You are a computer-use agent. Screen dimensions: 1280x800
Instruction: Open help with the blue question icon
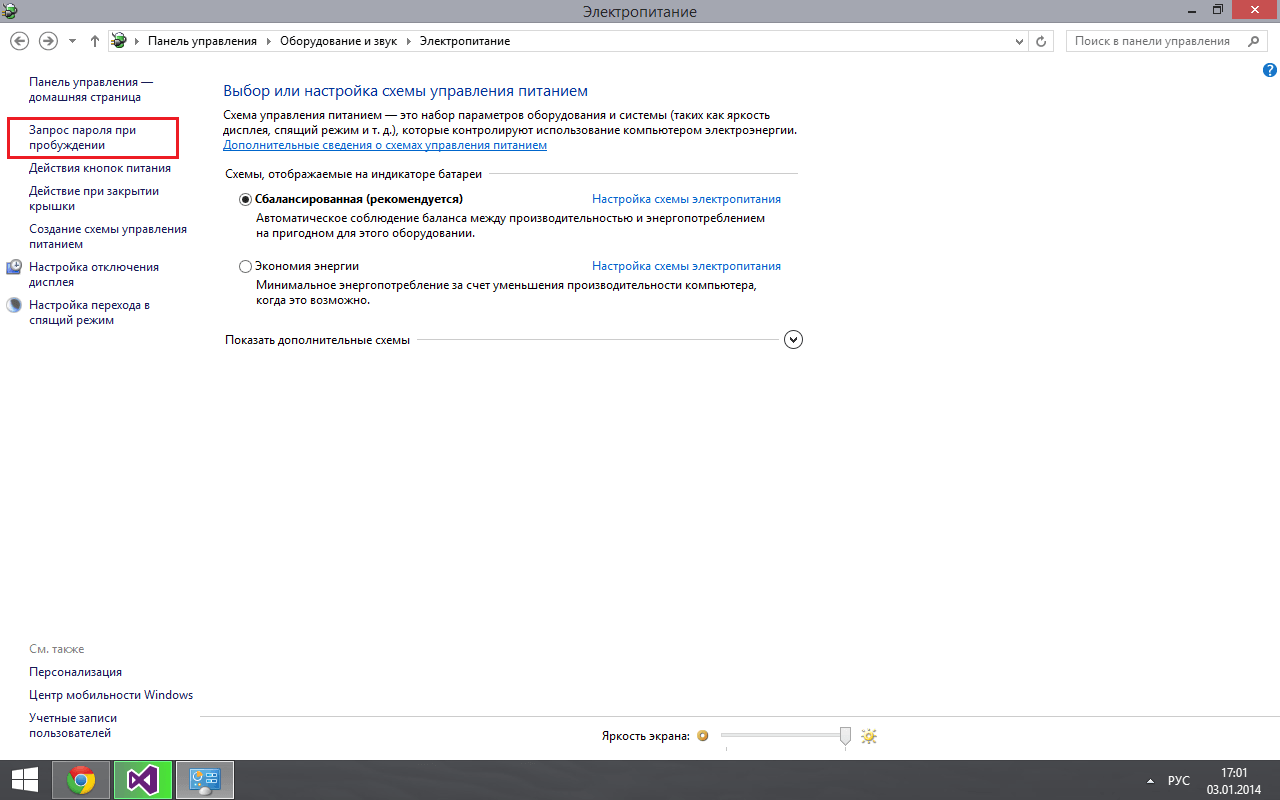coord(1269,70)
